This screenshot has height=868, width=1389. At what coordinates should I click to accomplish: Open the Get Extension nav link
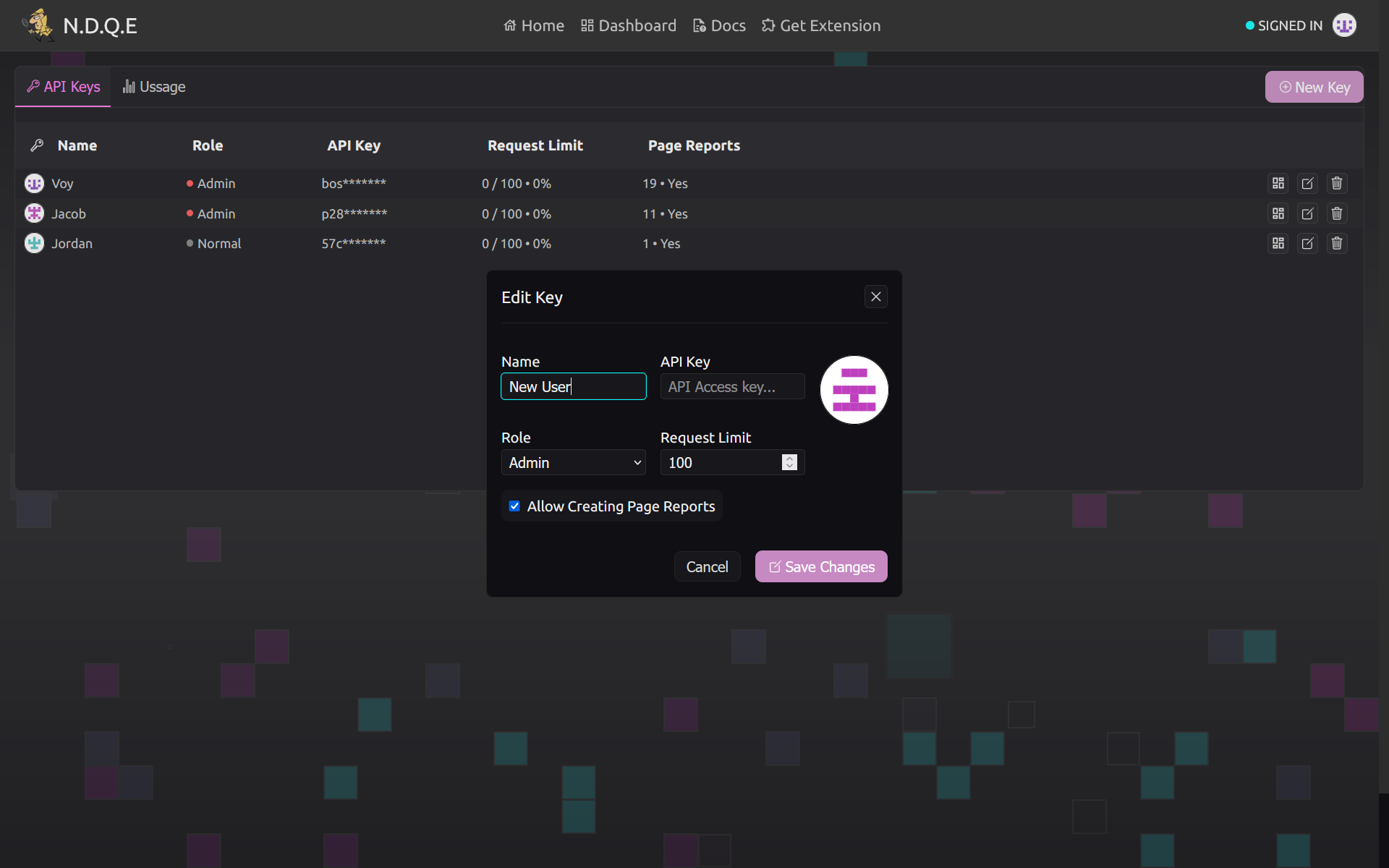pos(821,26)
